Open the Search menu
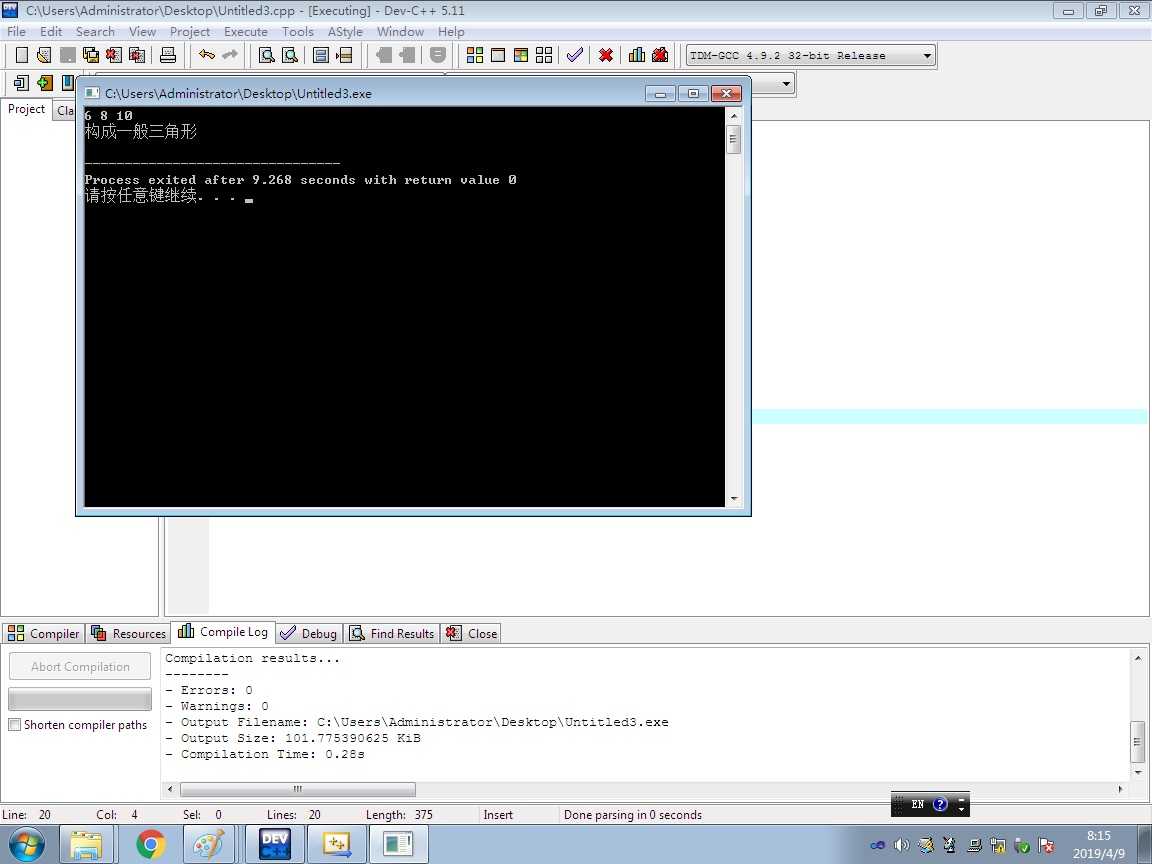This screenshot has height=864, width=1152. point(95,32)
